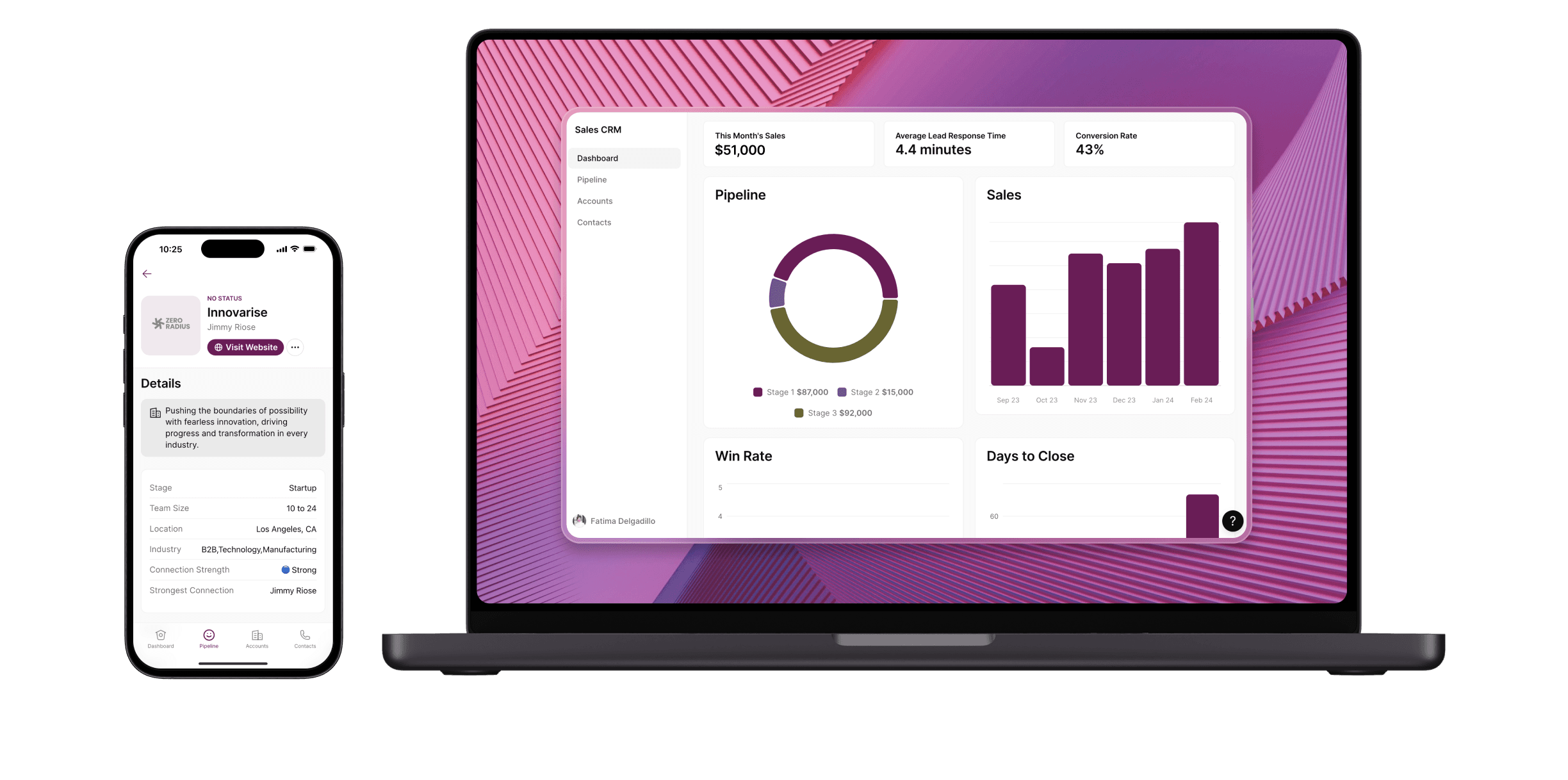The height and width of the screenshot is (780, 1568).
Task: Click the Pipeline tab in sidebar
Action: (x=592, y=179)
